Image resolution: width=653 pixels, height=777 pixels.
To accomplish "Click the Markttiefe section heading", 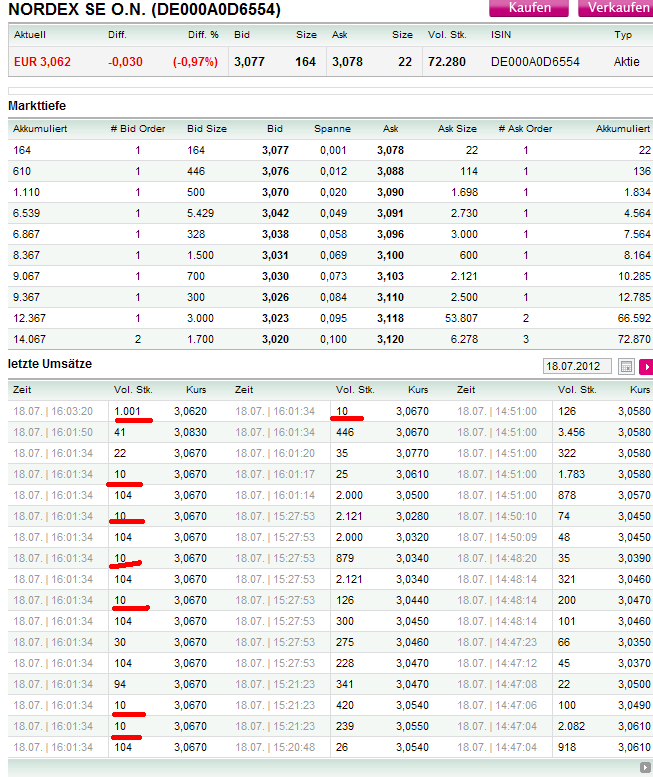I will click(x=37, y=106).
